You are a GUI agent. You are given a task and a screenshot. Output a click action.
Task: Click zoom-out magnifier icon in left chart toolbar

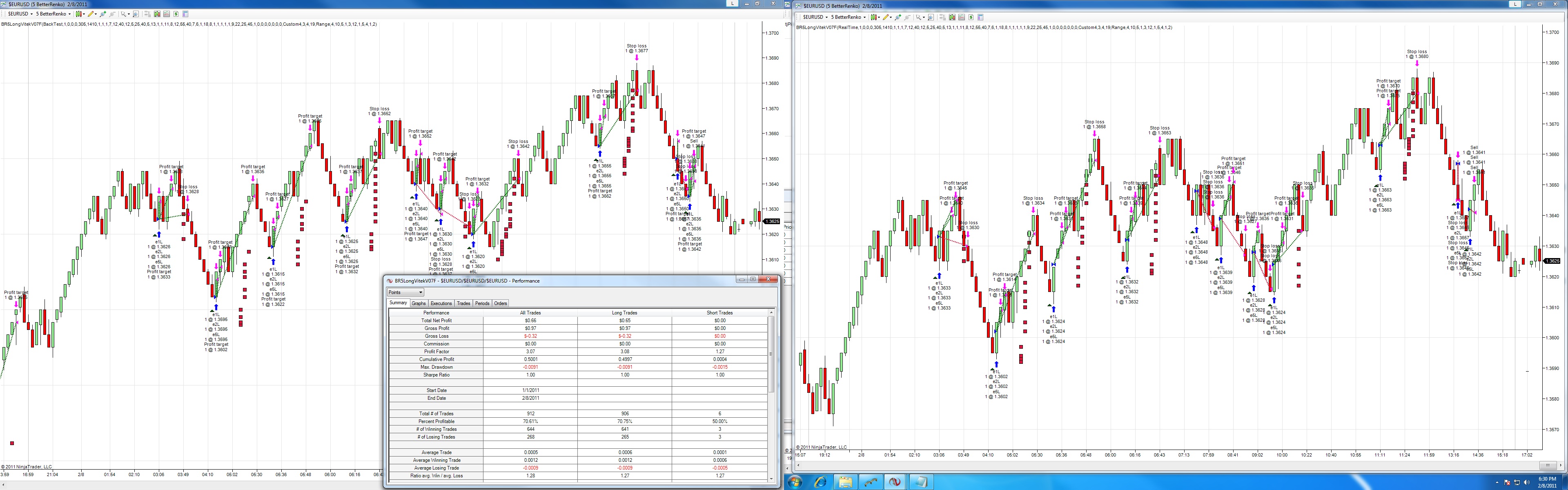click(113, 14)
